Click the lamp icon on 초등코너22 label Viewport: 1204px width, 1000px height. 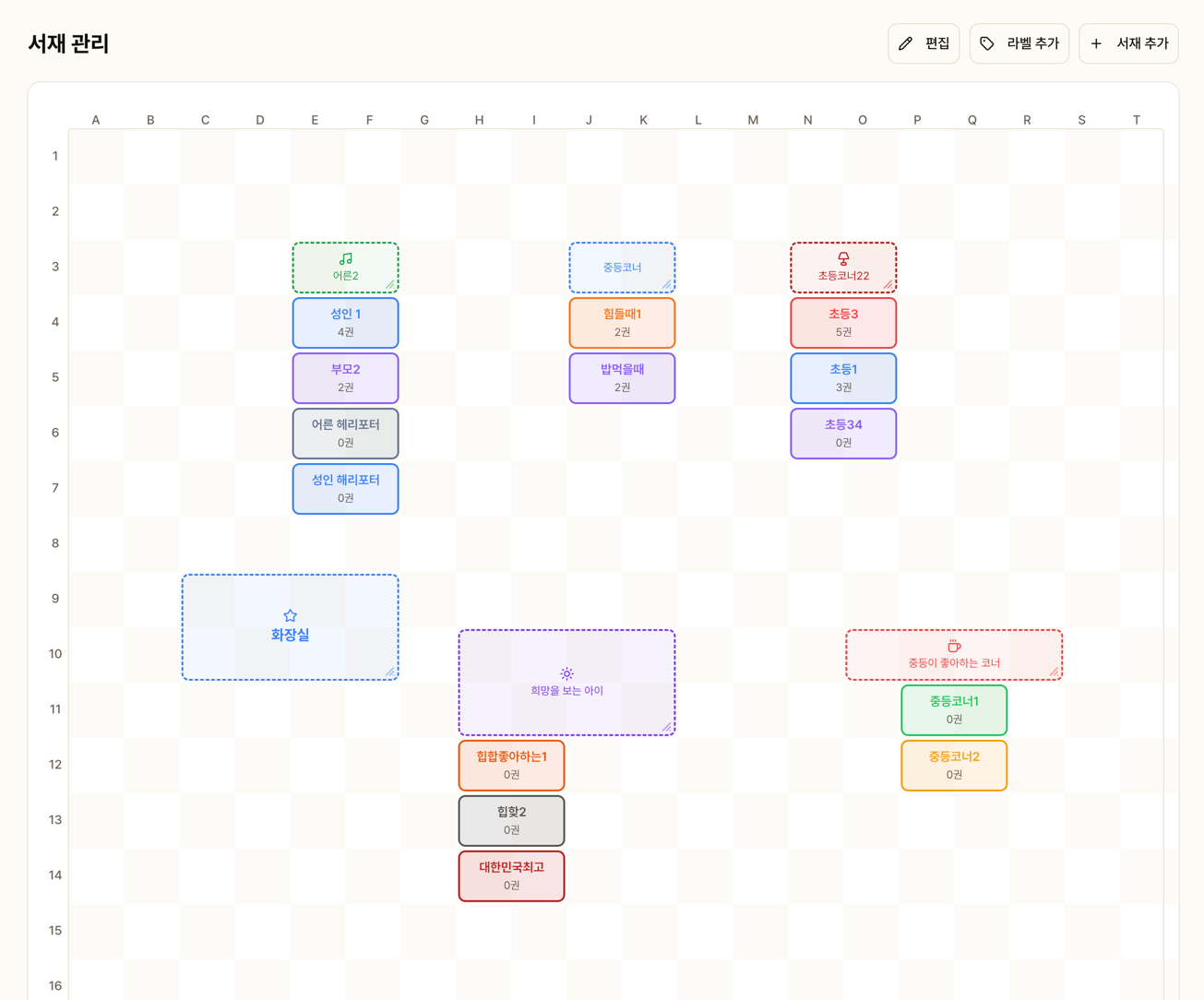(x=843, y=259)
